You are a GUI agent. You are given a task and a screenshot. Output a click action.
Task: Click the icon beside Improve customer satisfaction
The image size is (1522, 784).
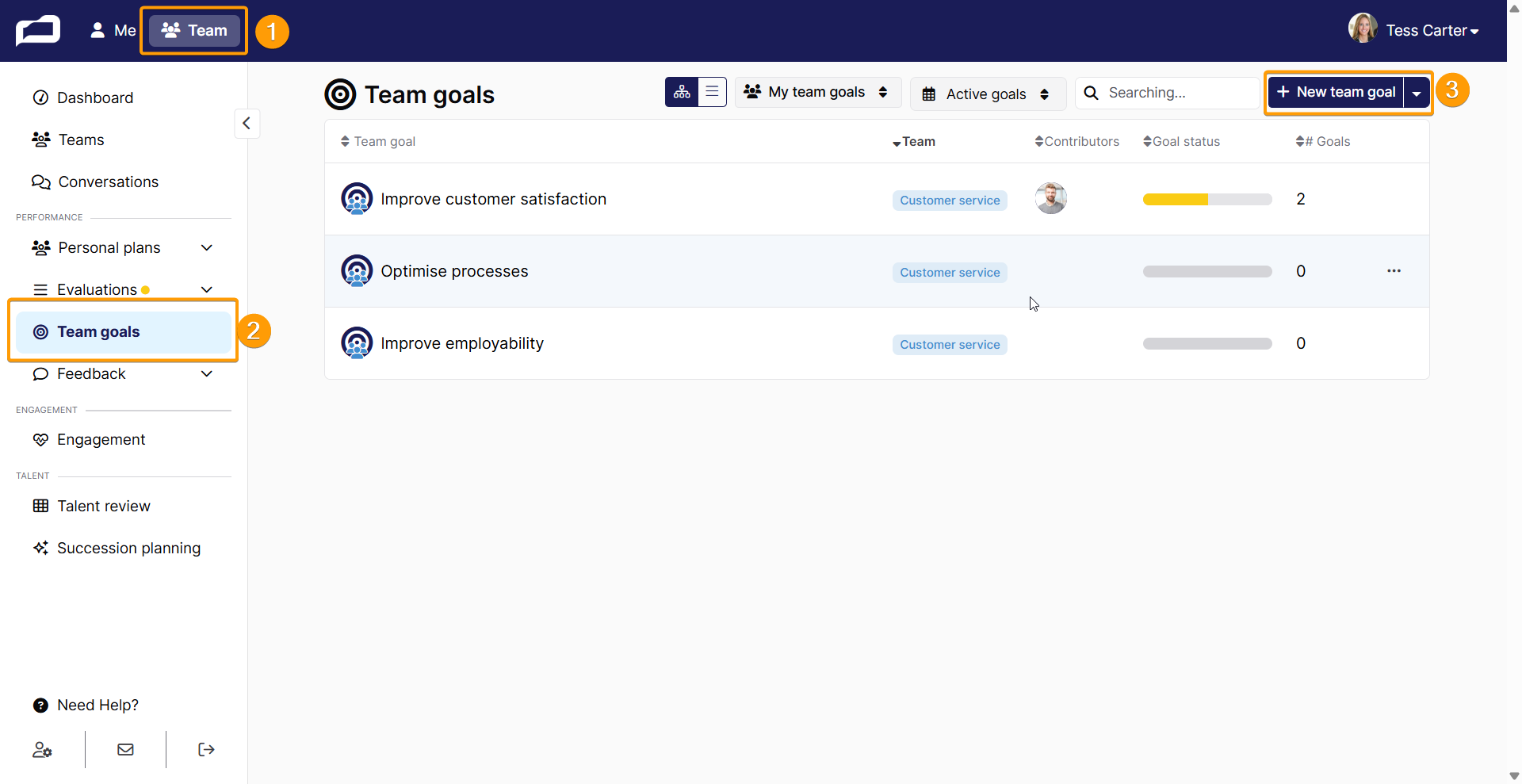[x=357, y=199]
